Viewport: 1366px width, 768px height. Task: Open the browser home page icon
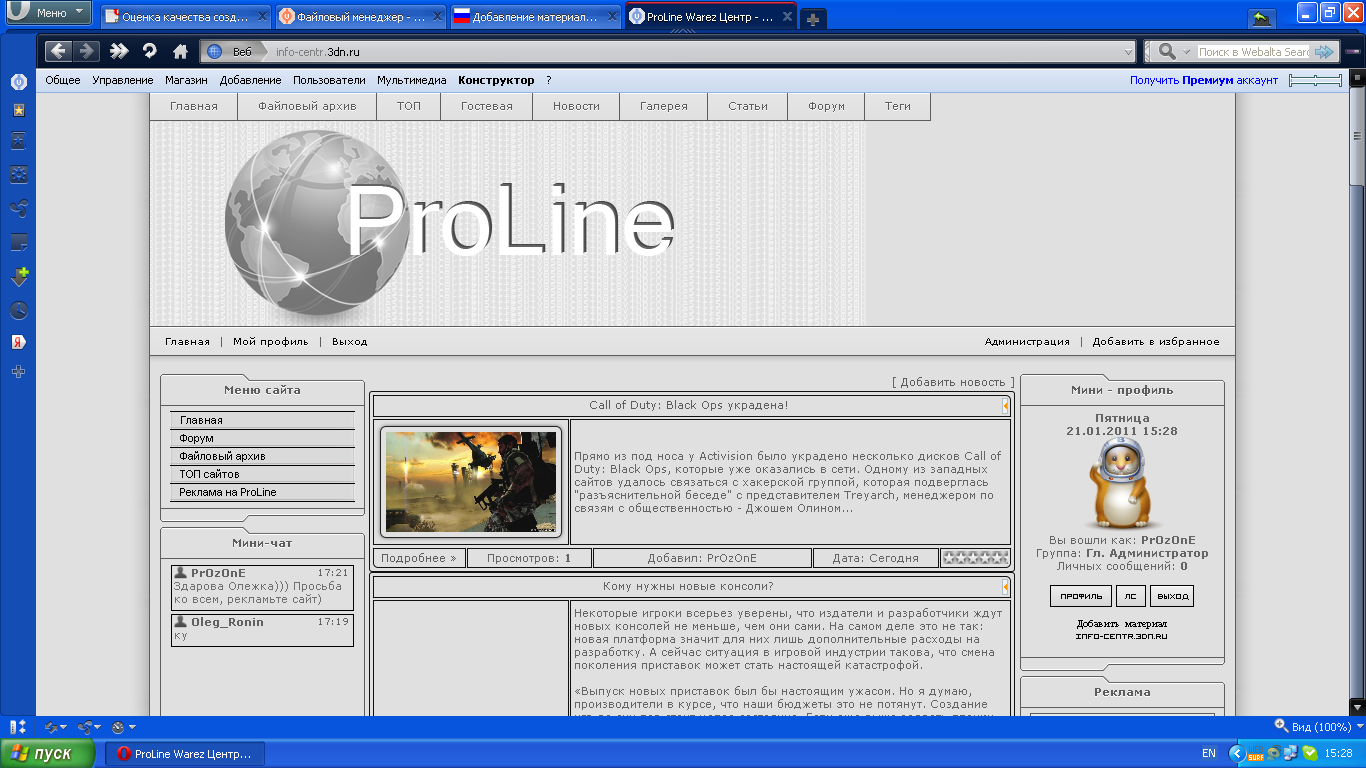(180, 51)
